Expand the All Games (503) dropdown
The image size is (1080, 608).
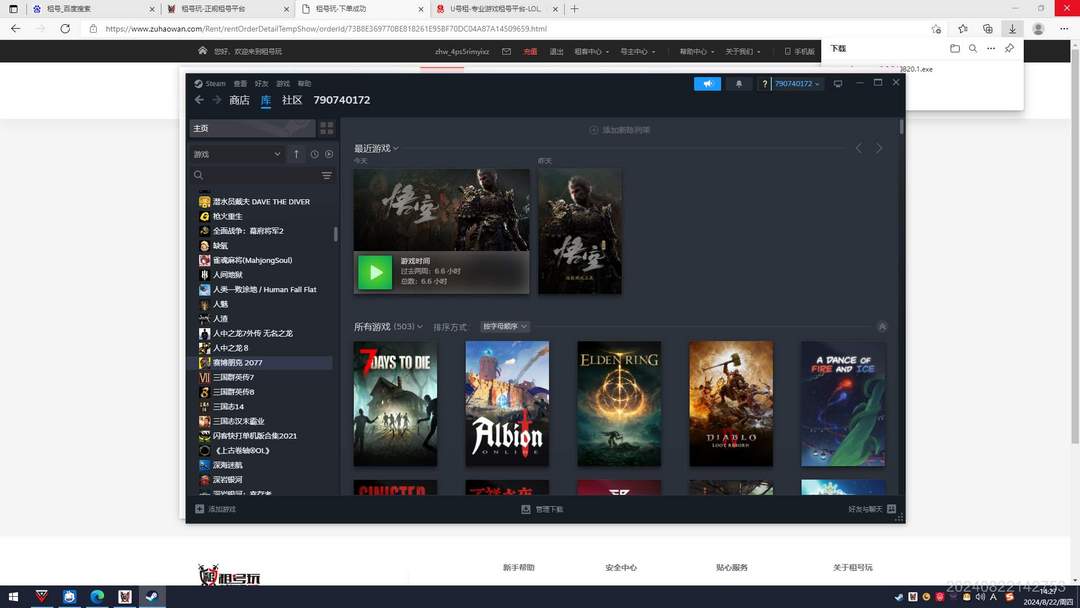point(388,326)
